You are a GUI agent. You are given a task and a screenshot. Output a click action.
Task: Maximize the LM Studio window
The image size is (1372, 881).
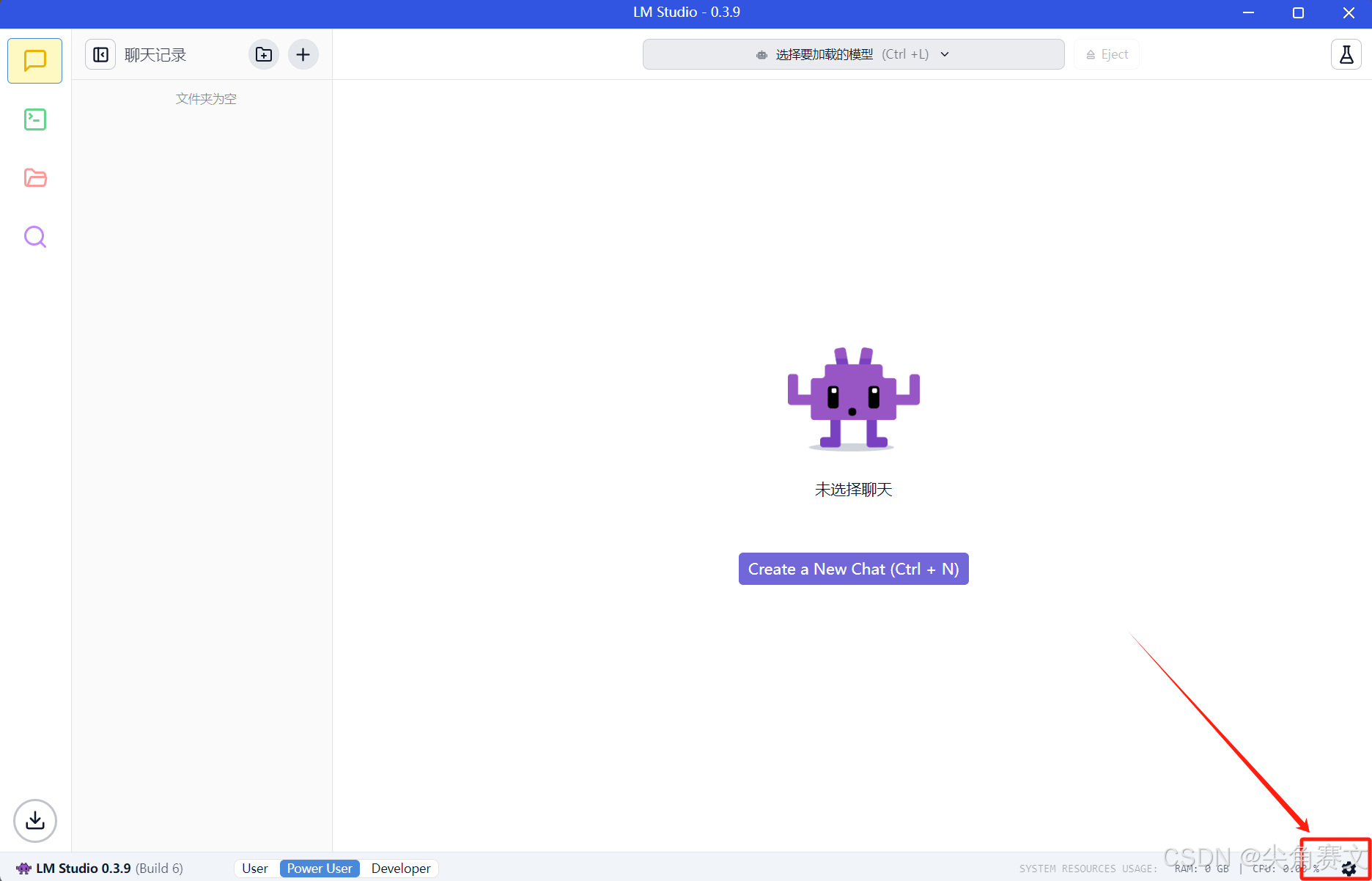pos(1298,12)
